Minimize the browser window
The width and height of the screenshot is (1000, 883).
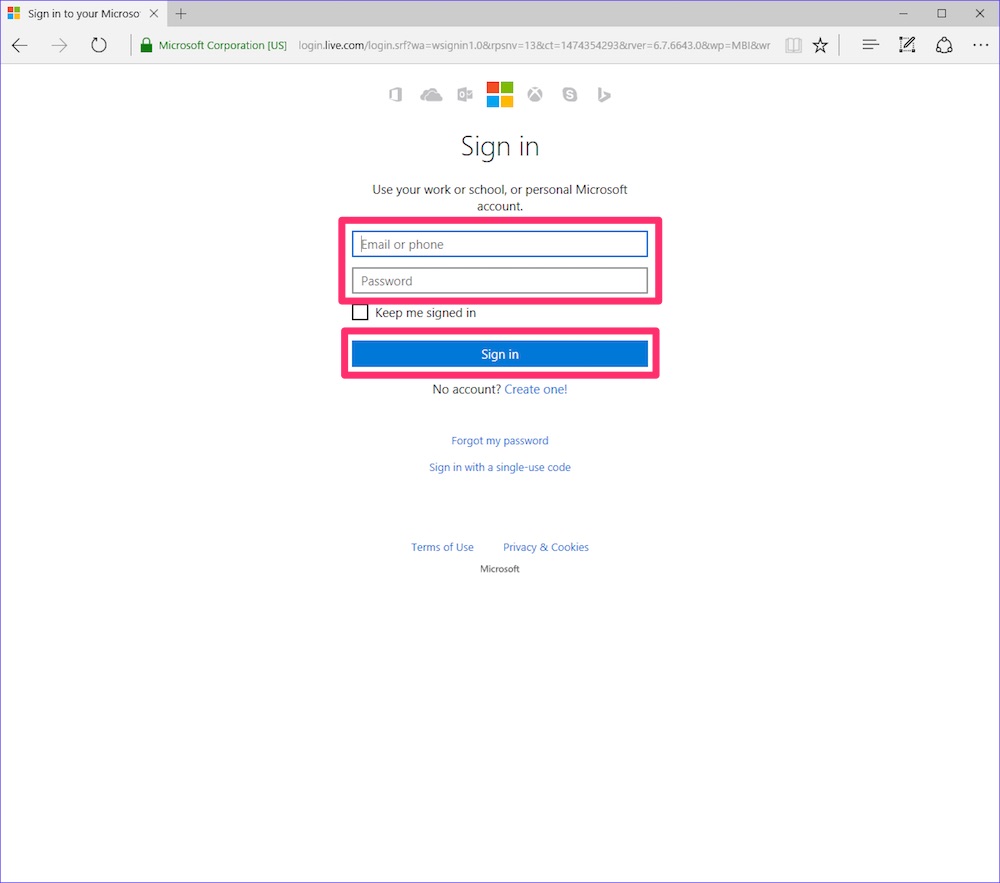(x=903, y=13)
